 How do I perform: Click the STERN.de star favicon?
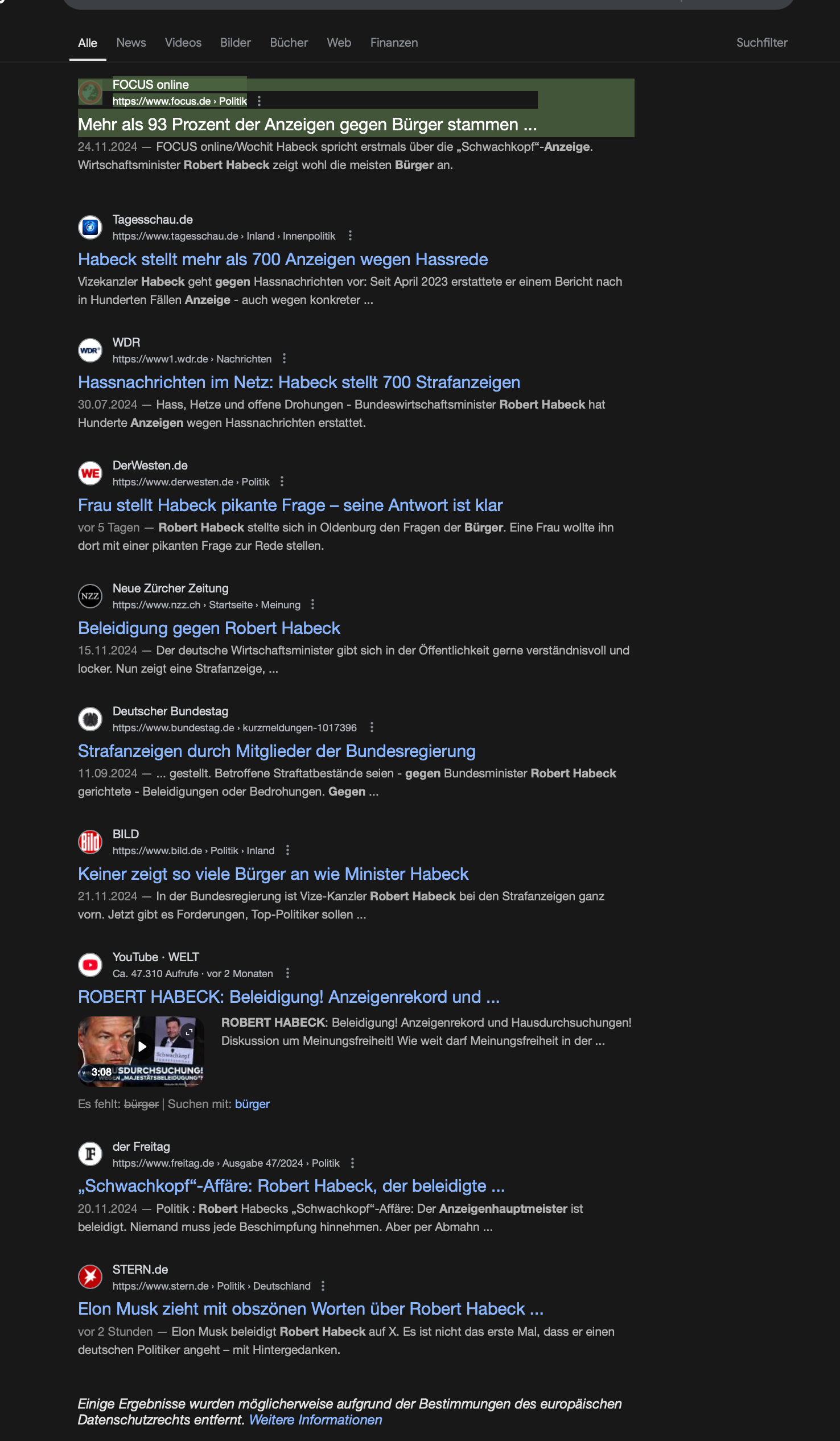coord(90,1277)
